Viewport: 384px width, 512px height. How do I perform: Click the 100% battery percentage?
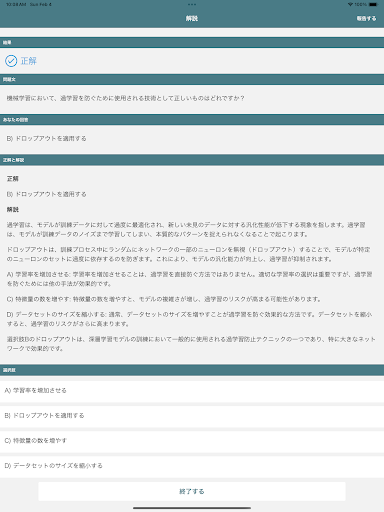click(x=360, y=4)
